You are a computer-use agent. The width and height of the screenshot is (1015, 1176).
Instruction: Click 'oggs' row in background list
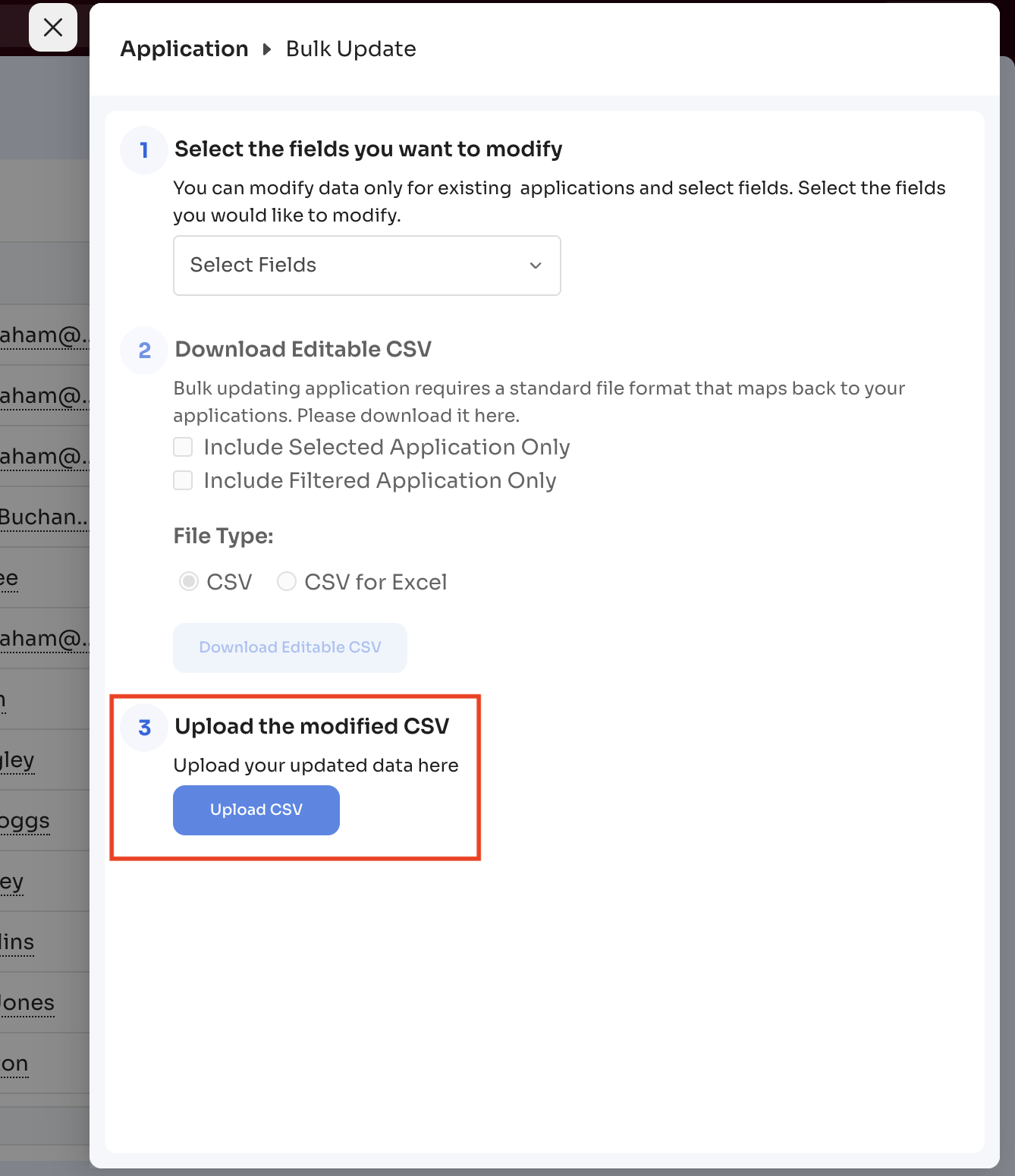pos(25,821)
